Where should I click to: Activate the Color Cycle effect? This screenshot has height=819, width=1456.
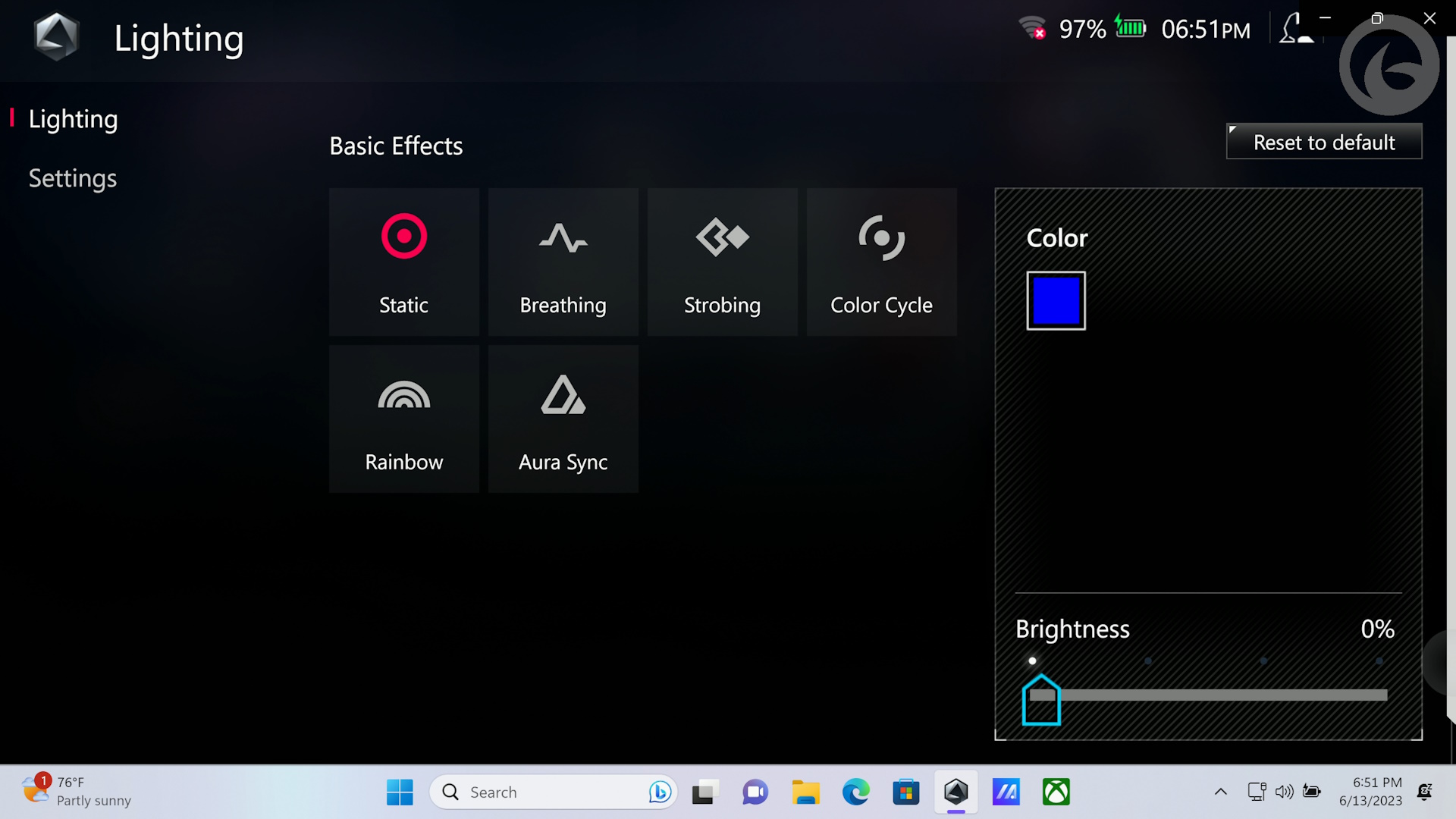[881, 262]
